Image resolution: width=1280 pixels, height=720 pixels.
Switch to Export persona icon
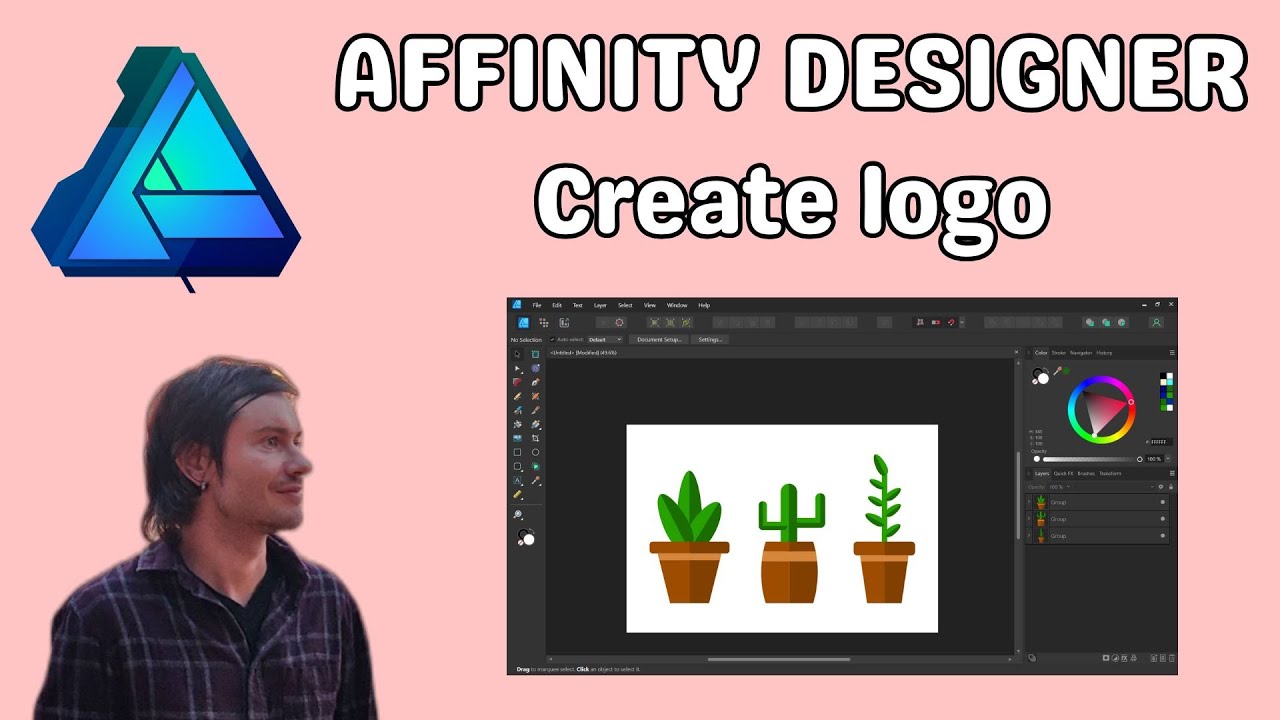[564, 323]
